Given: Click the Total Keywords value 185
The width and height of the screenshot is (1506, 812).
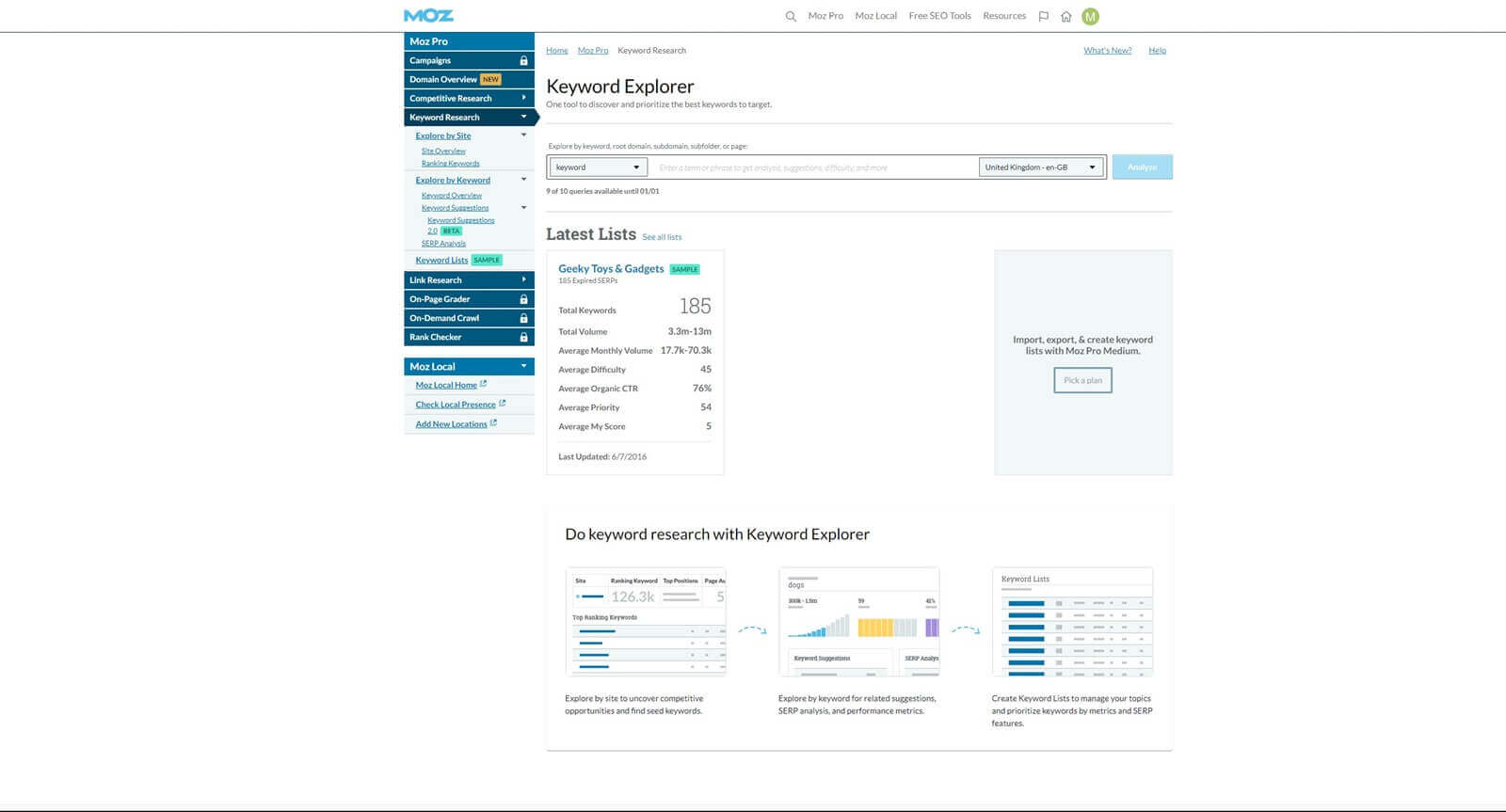Looking at the screenshot, I should [x=696, y=307].
